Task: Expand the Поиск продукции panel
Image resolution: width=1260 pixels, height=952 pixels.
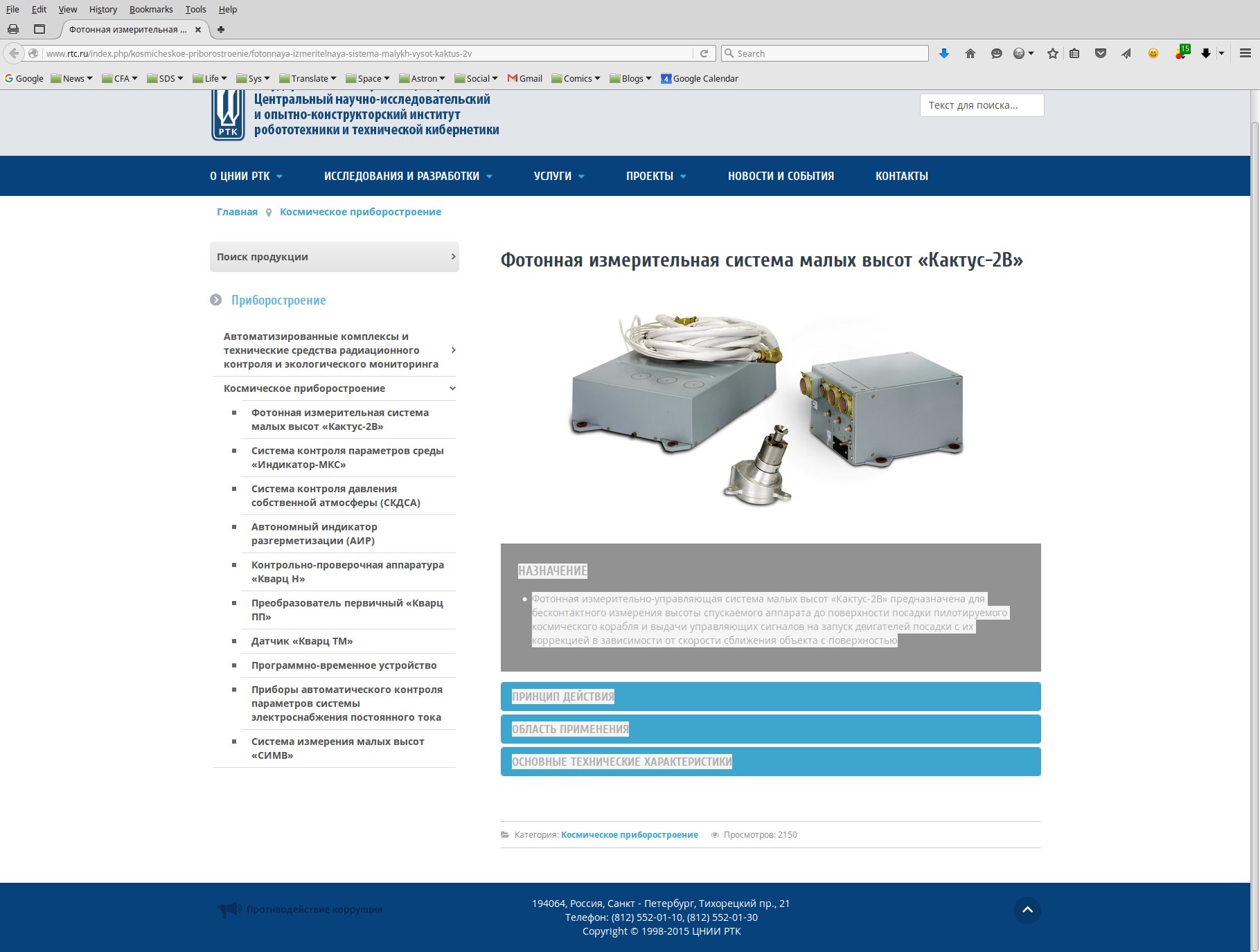Action: (334, 257)
